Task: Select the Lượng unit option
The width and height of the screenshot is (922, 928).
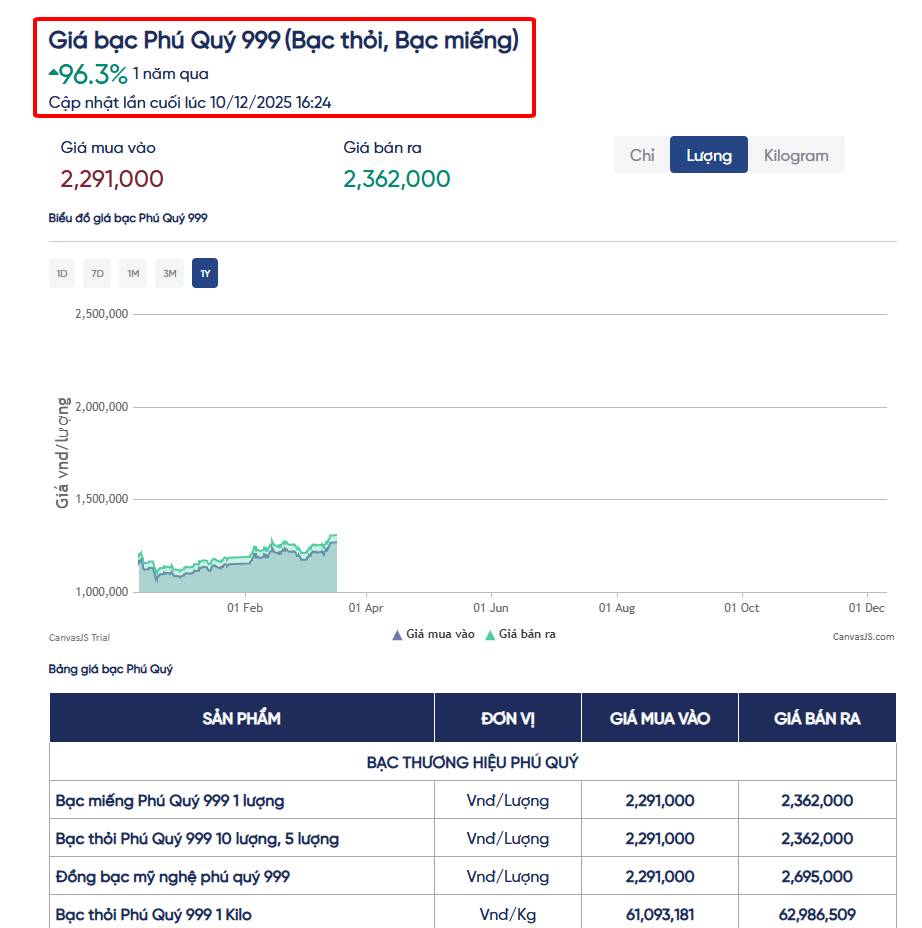Action: pos(708,154)
